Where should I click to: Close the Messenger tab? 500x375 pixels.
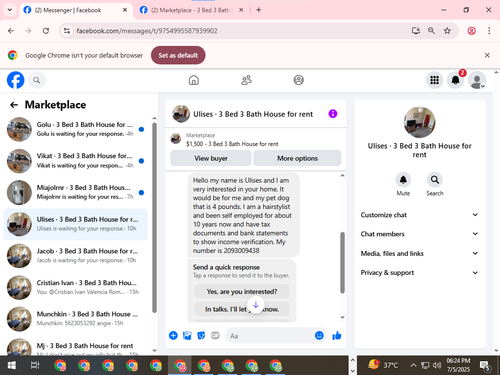125,10
